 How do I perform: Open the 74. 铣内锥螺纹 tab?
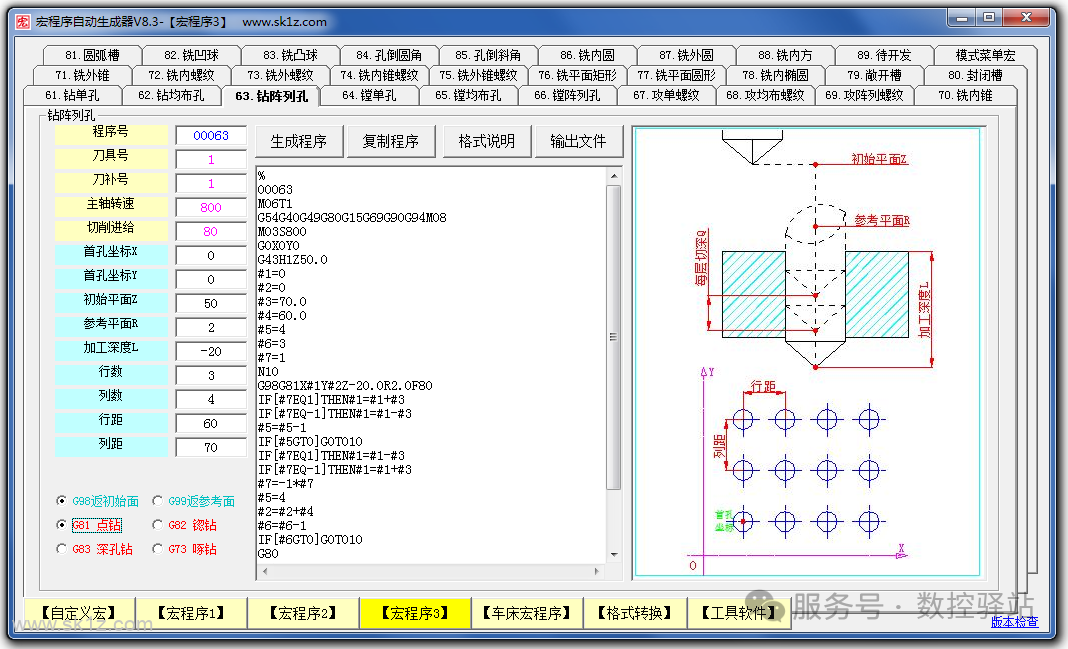tap(379, 75)
